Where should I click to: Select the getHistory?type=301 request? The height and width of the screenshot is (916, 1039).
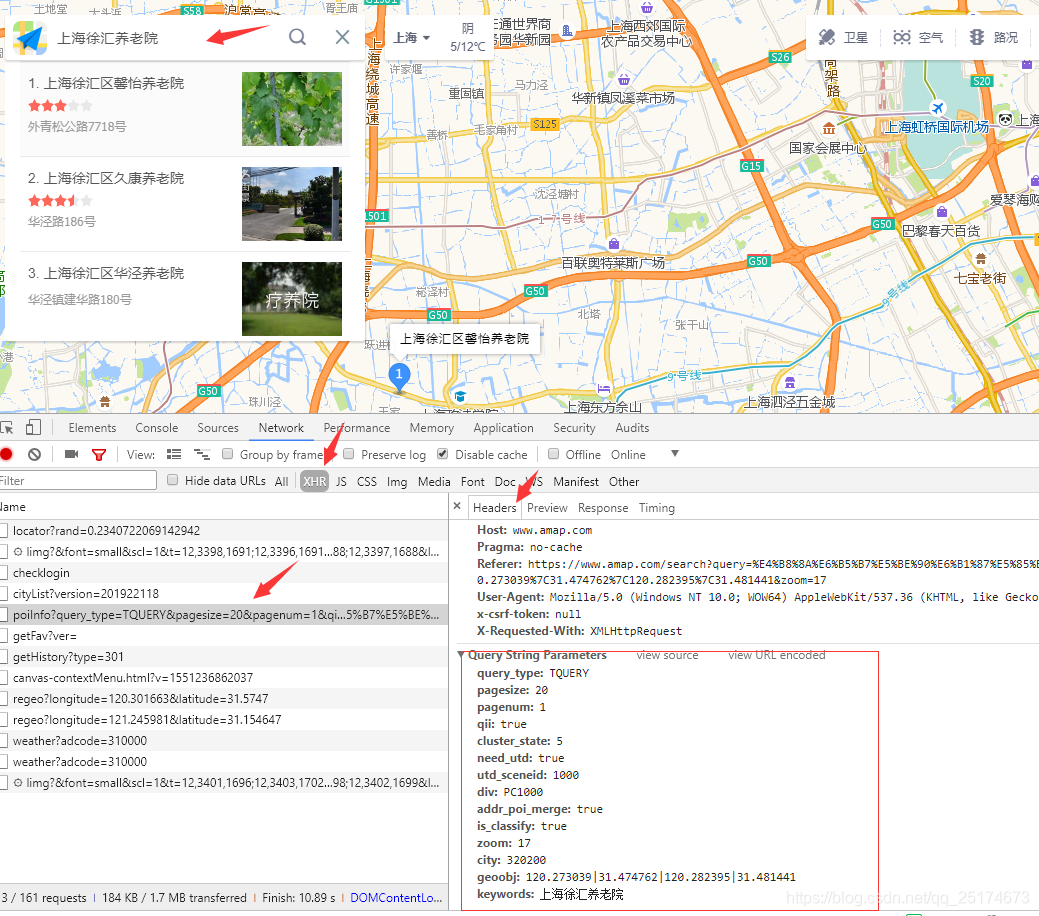click(224, 657)
